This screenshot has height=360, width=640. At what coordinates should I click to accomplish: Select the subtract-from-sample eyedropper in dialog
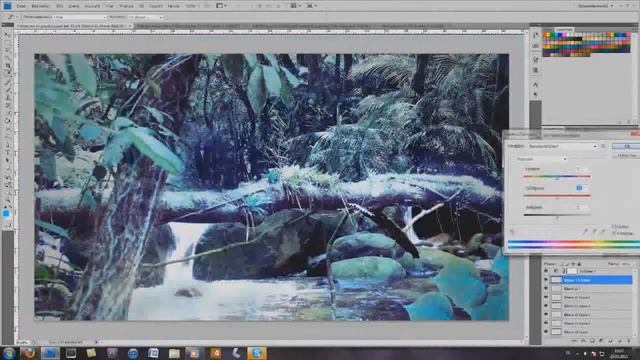click(x=603, y=231)
